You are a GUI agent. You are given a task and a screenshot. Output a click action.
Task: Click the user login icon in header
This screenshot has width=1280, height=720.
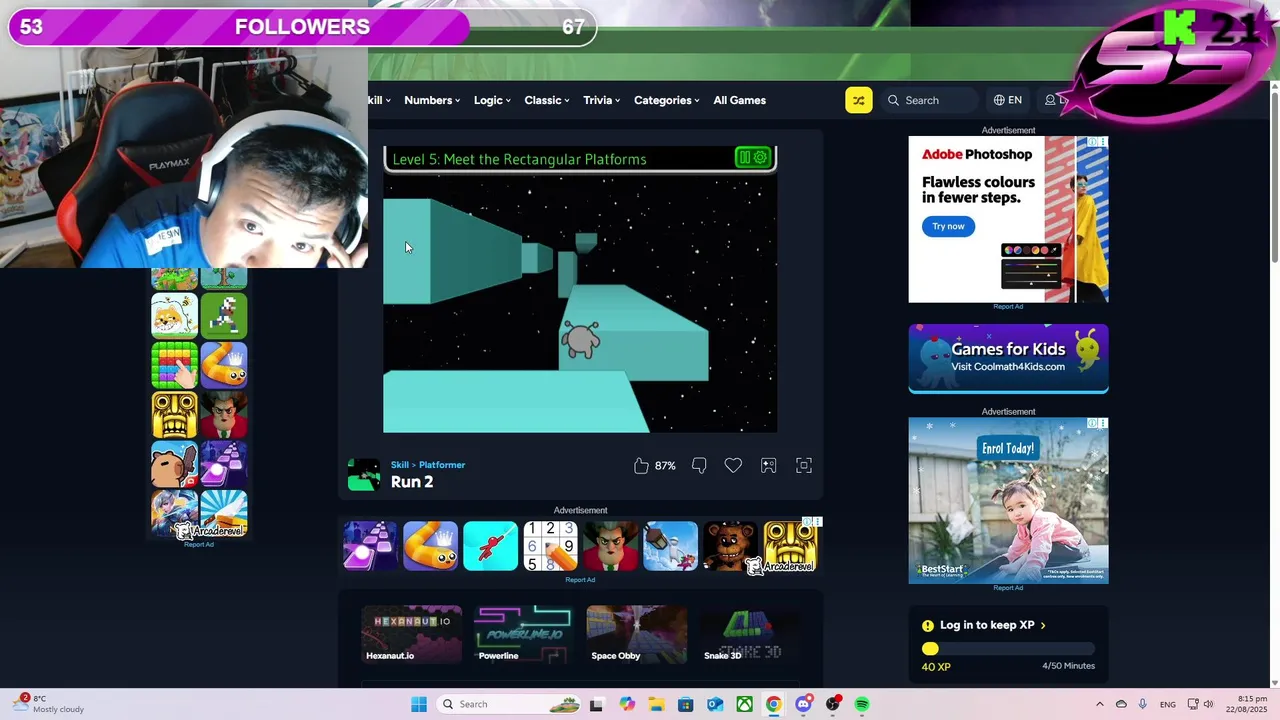[1050, 100]
